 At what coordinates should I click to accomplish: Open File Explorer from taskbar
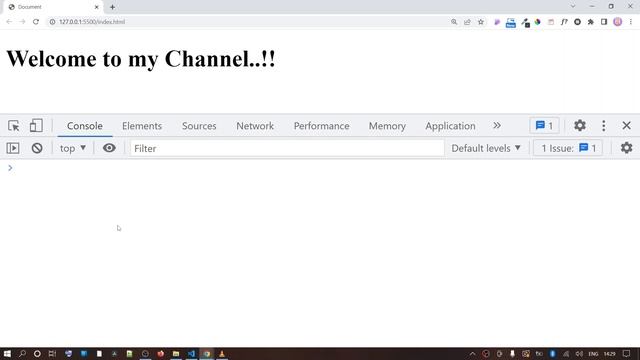[176, 354]
